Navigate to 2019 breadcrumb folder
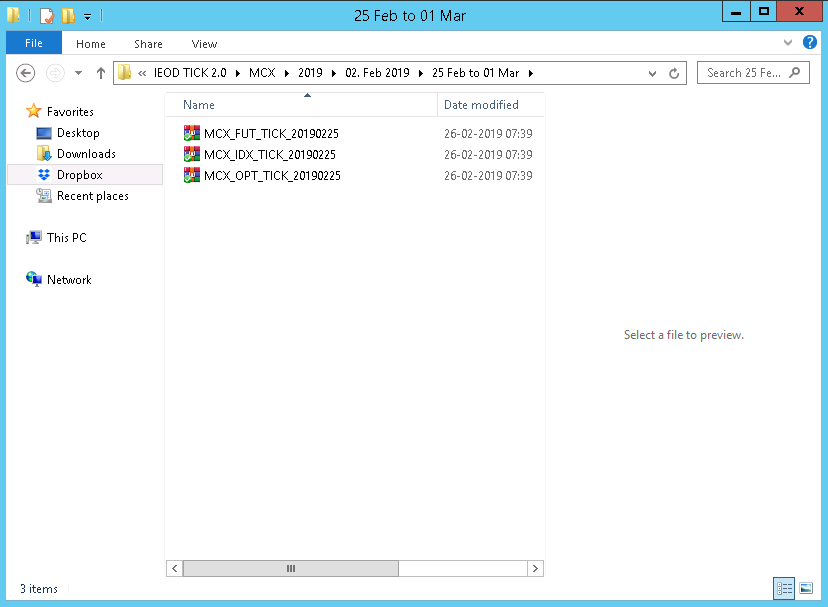828x607 pixels. 310,73
